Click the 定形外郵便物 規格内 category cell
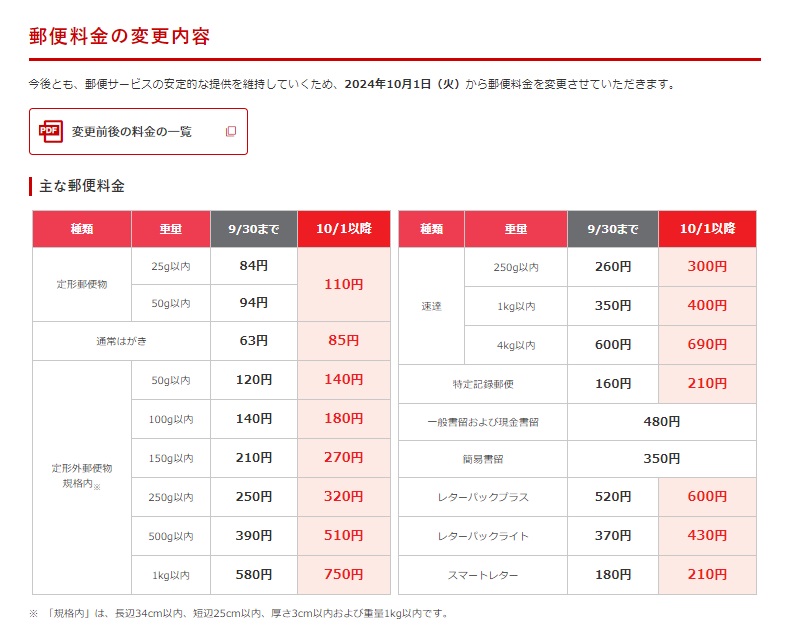Screen dimensions: 796x639 (x=82, y=476)
